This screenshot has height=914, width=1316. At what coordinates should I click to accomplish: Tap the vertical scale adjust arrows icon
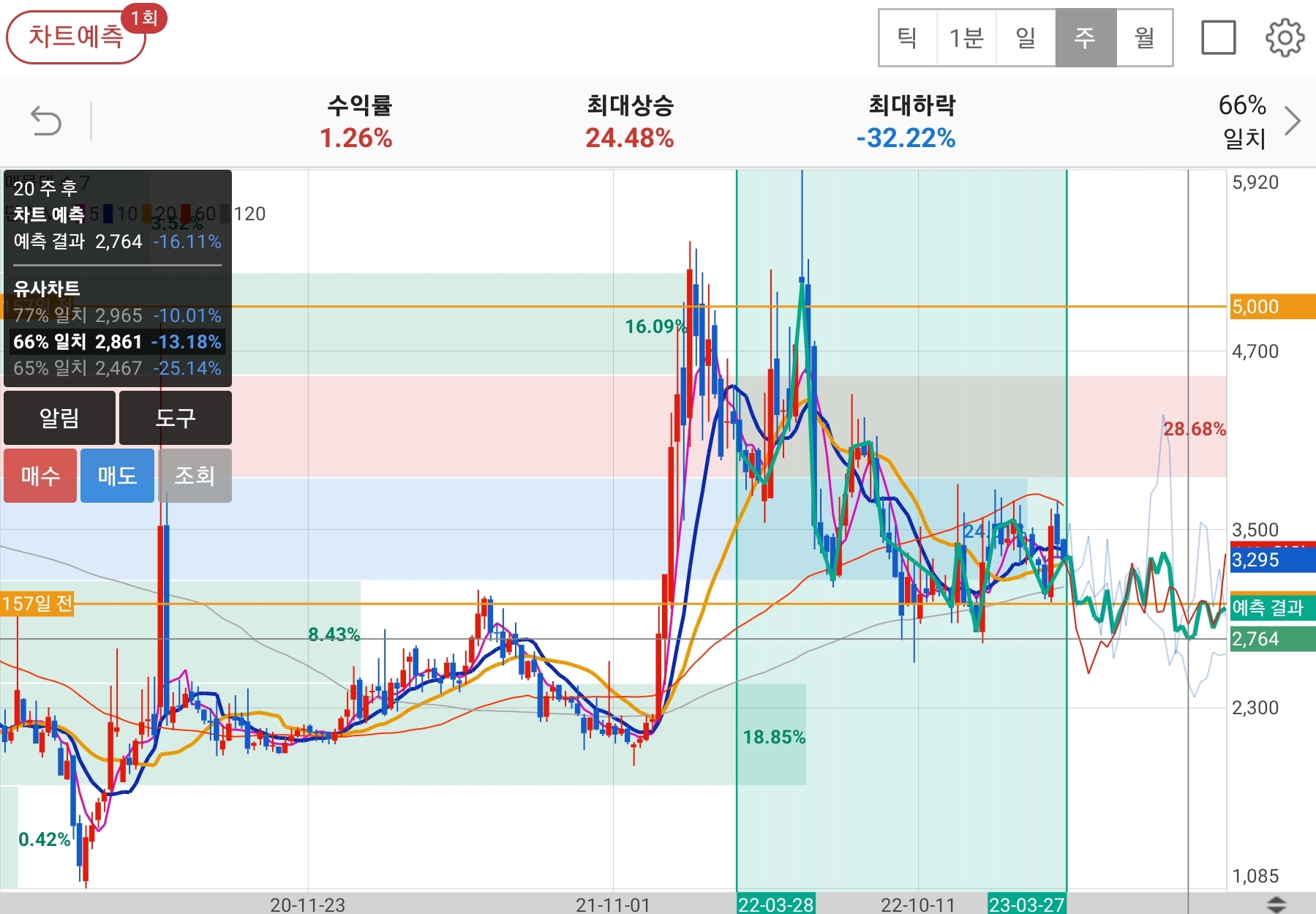[1276, 904]
